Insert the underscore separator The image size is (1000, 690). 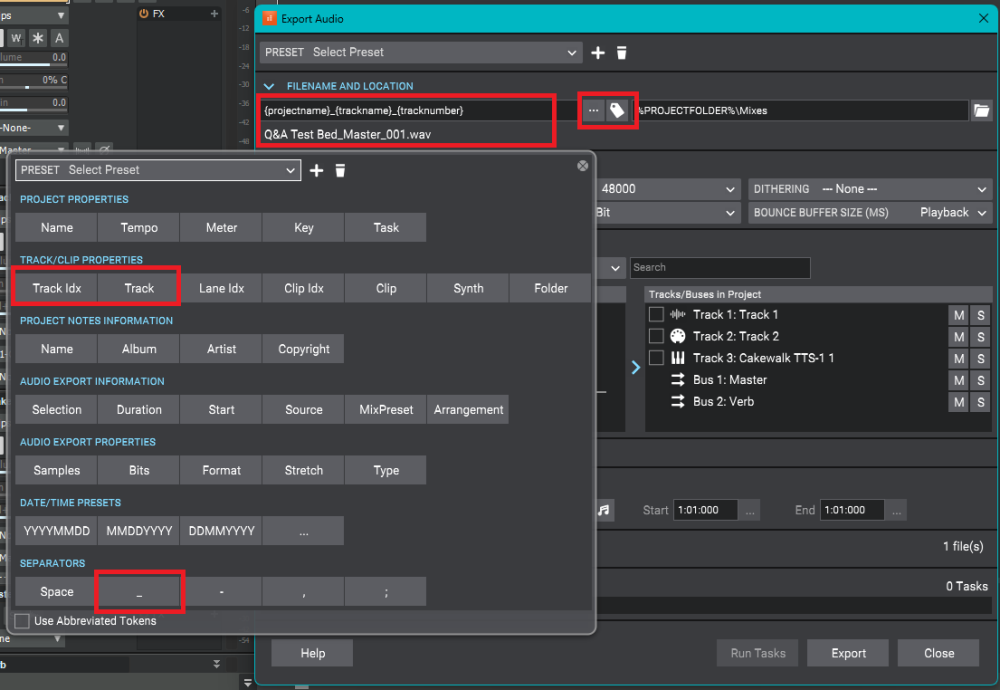pyautogui.click(x=139, y=592)
